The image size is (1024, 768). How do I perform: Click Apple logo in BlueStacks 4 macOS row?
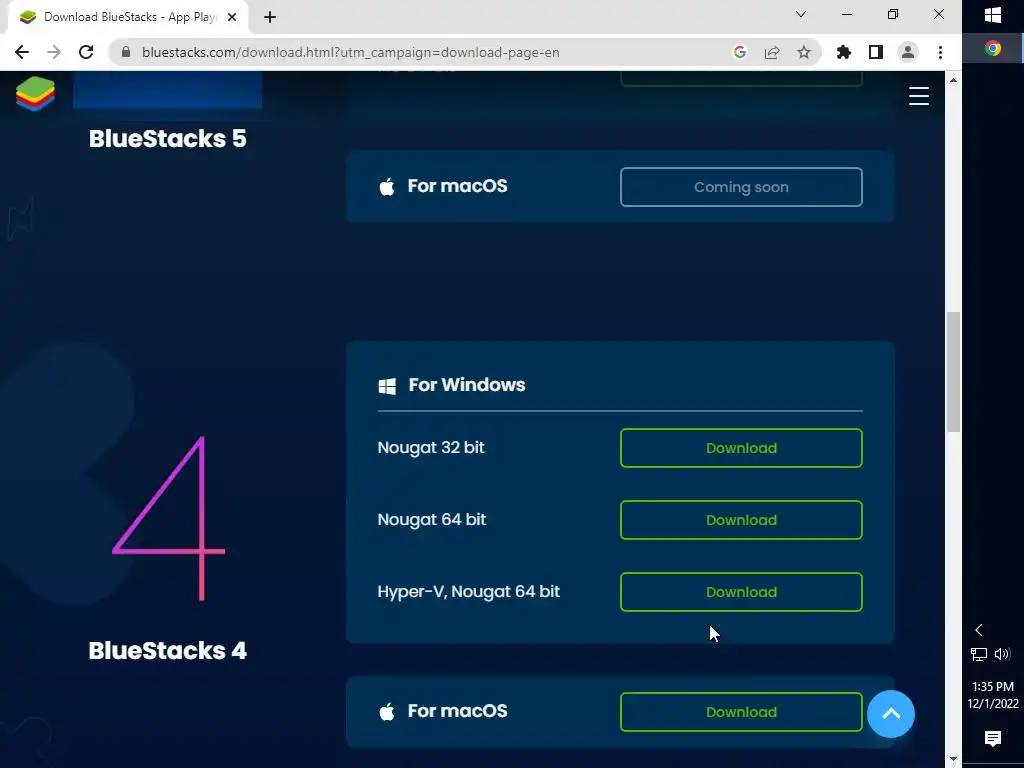387,712
